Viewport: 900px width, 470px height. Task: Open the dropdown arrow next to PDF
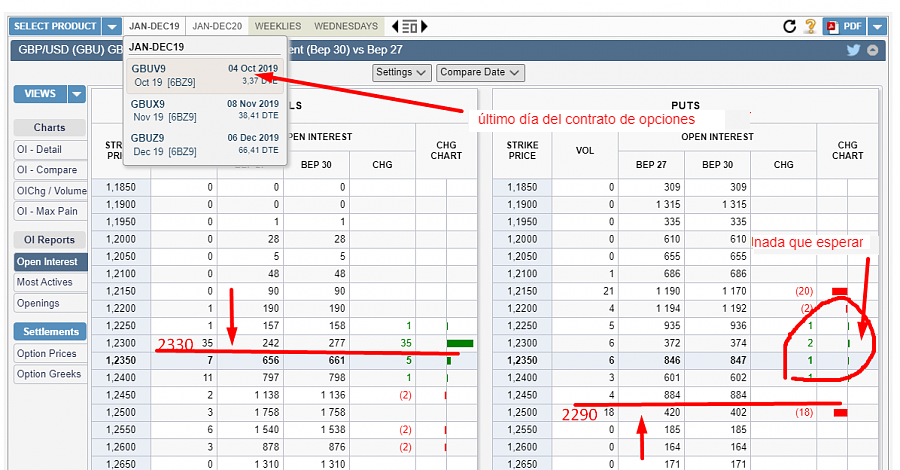(877, 27)
